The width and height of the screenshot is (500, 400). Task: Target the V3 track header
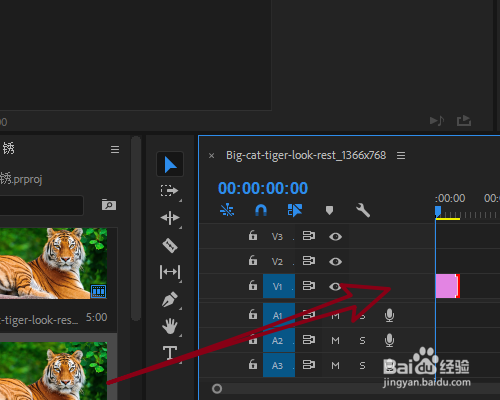point(277,236)
